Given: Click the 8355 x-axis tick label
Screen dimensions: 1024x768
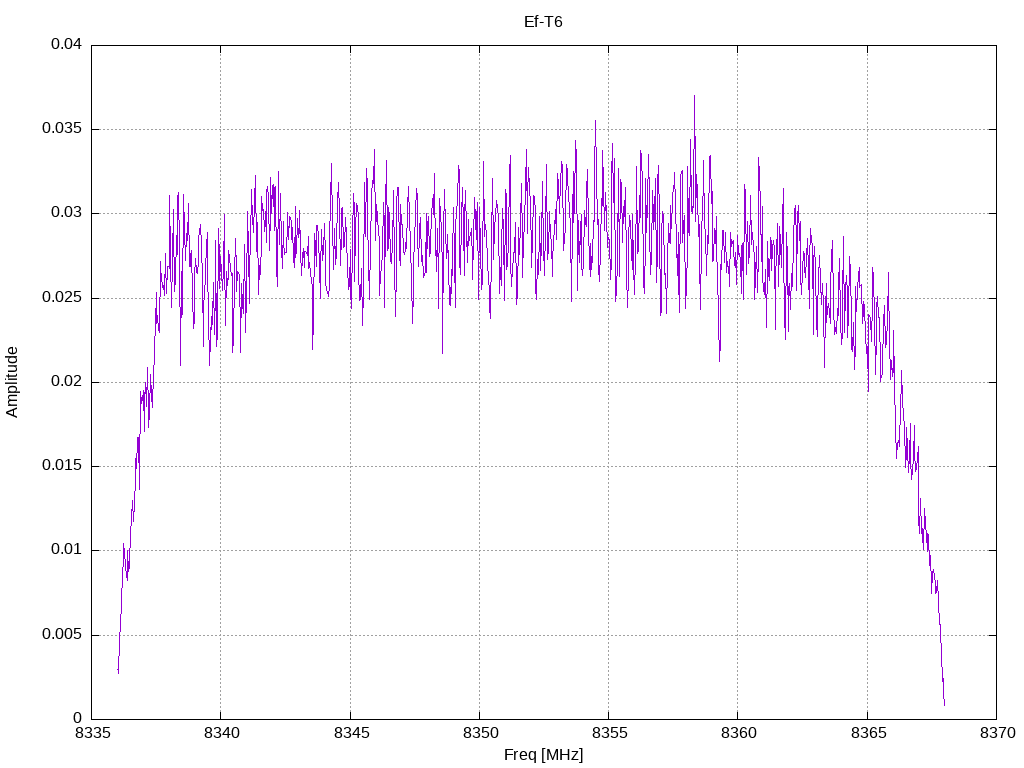Looking at the screenshot, I should [x=609, y=733].
